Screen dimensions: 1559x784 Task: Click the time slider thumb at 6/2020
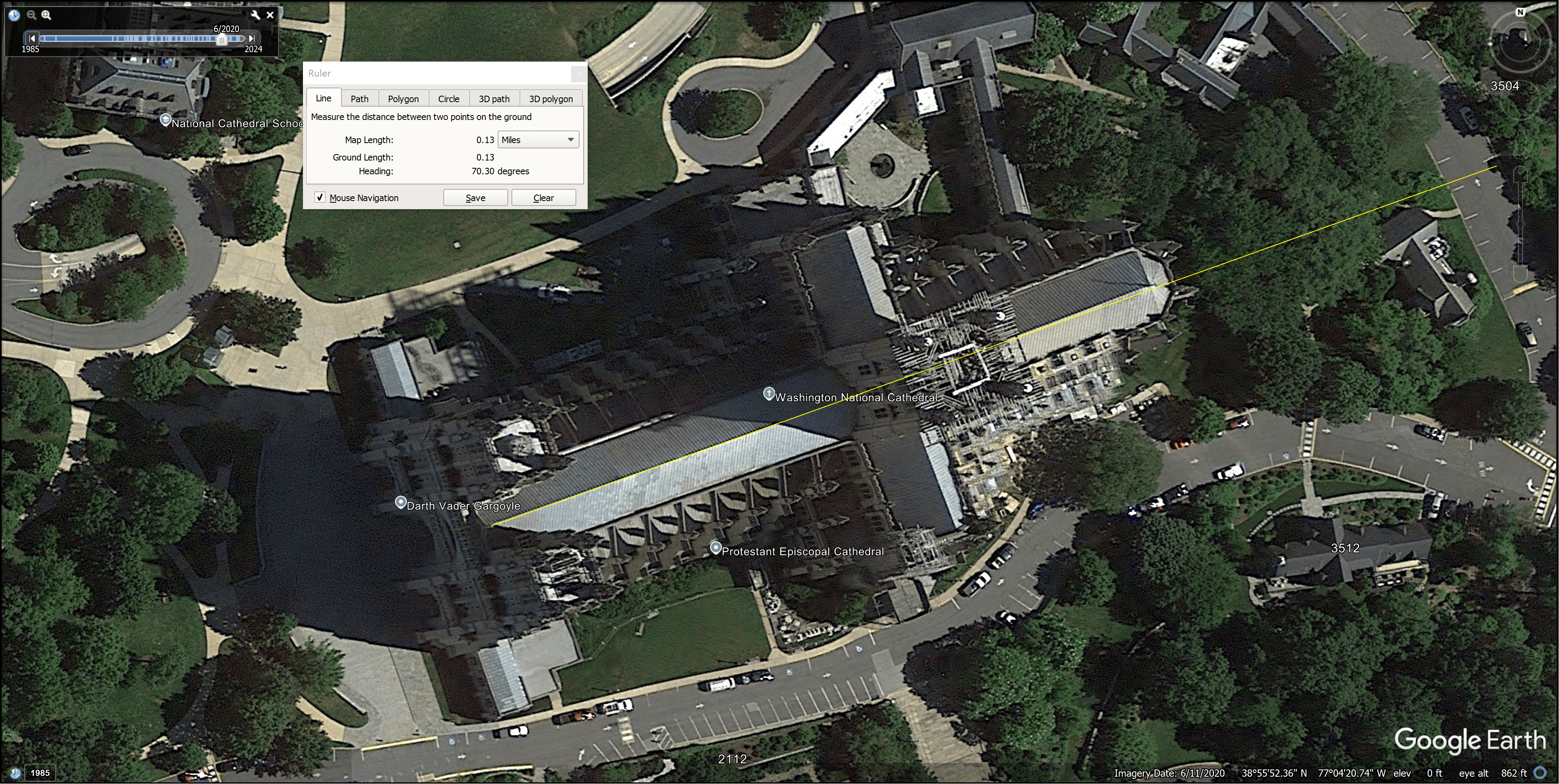click(222, 39)
